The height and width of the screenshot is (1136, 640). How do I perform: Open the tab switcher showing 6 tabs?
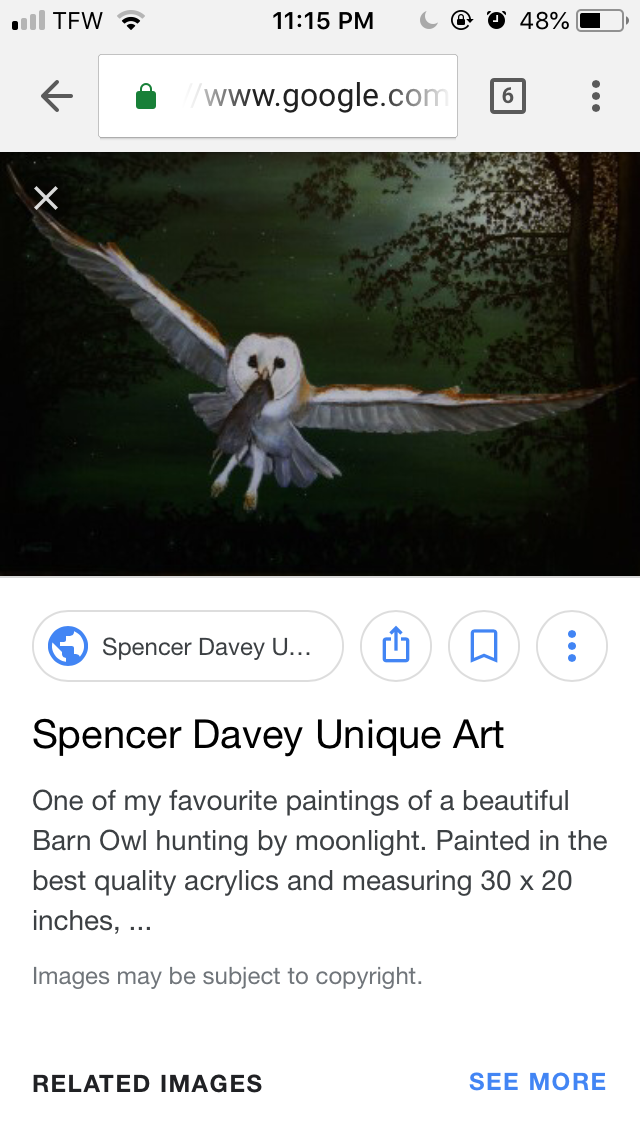coord(507,96)
